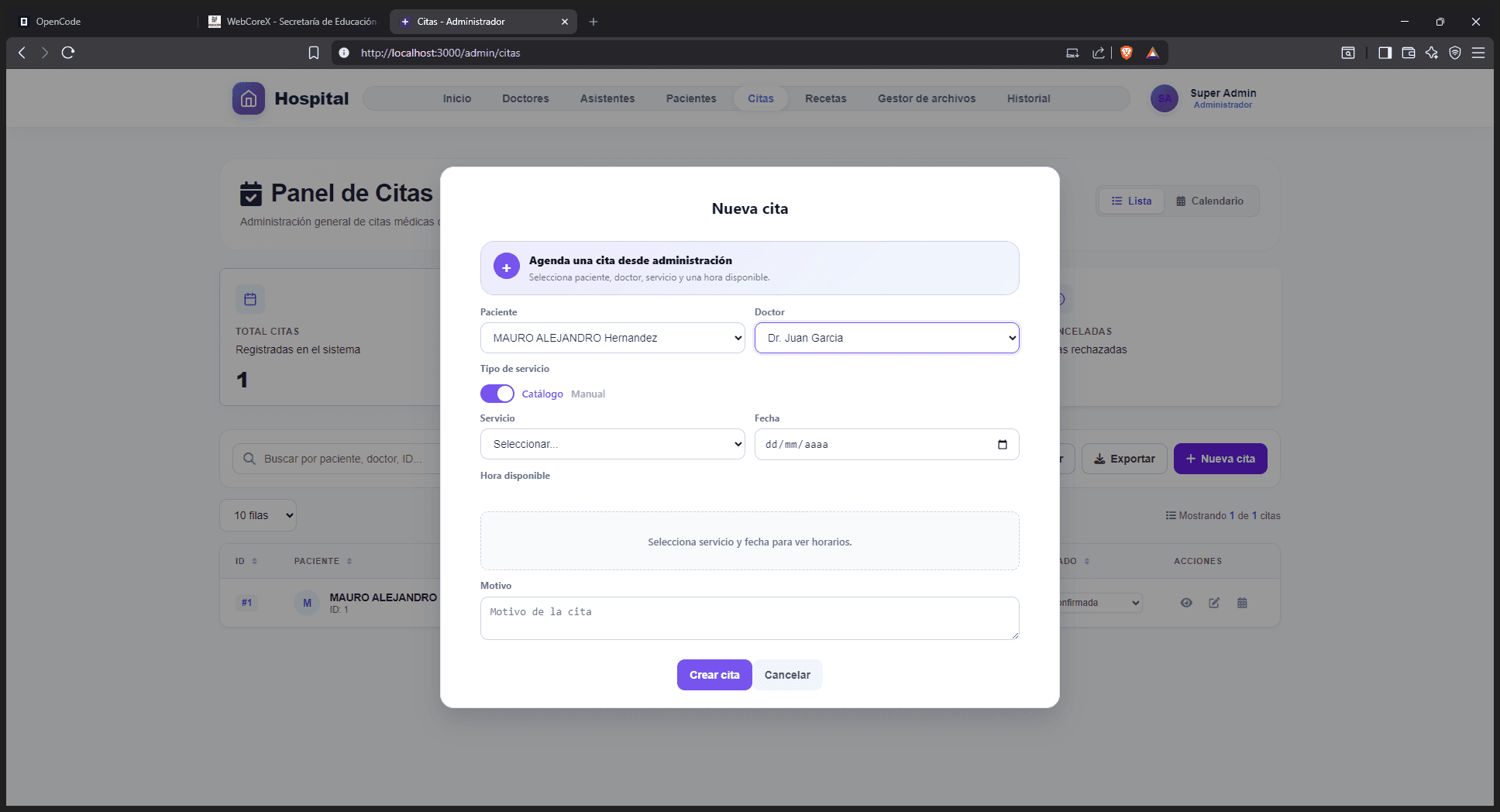Viewport: 1500px width, 812px height.
Task: Open Gestor de archivos in navigation
Action: click(x=927, y=98)
